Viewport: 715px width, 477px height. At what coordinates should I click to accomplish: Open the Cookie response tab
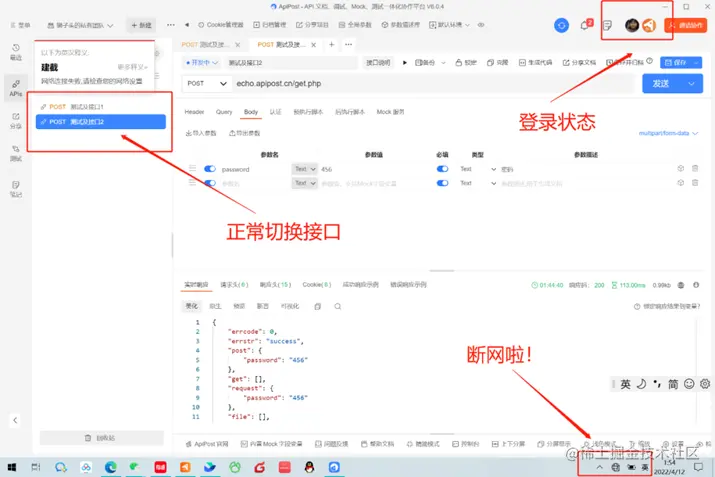(316, 285)
